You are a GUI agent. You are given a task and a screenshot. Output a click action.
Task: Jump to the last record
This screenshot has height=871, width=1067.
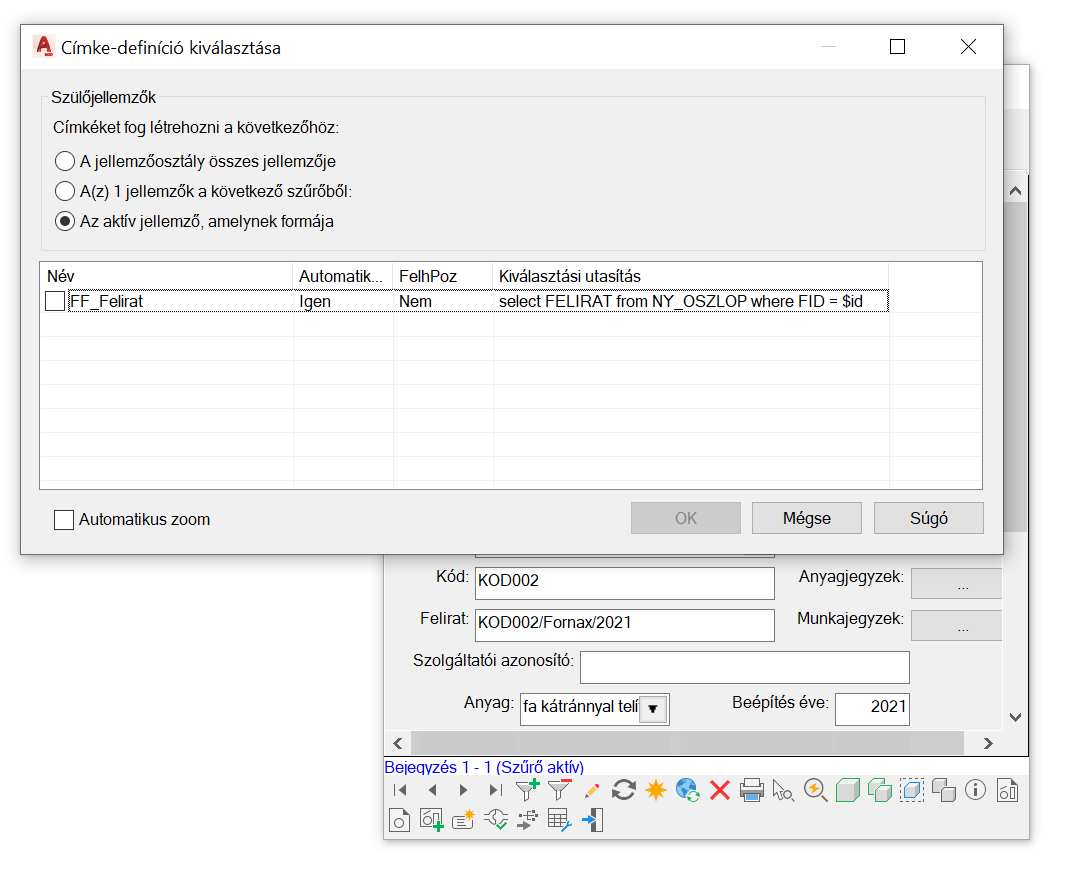pos(495,790)
